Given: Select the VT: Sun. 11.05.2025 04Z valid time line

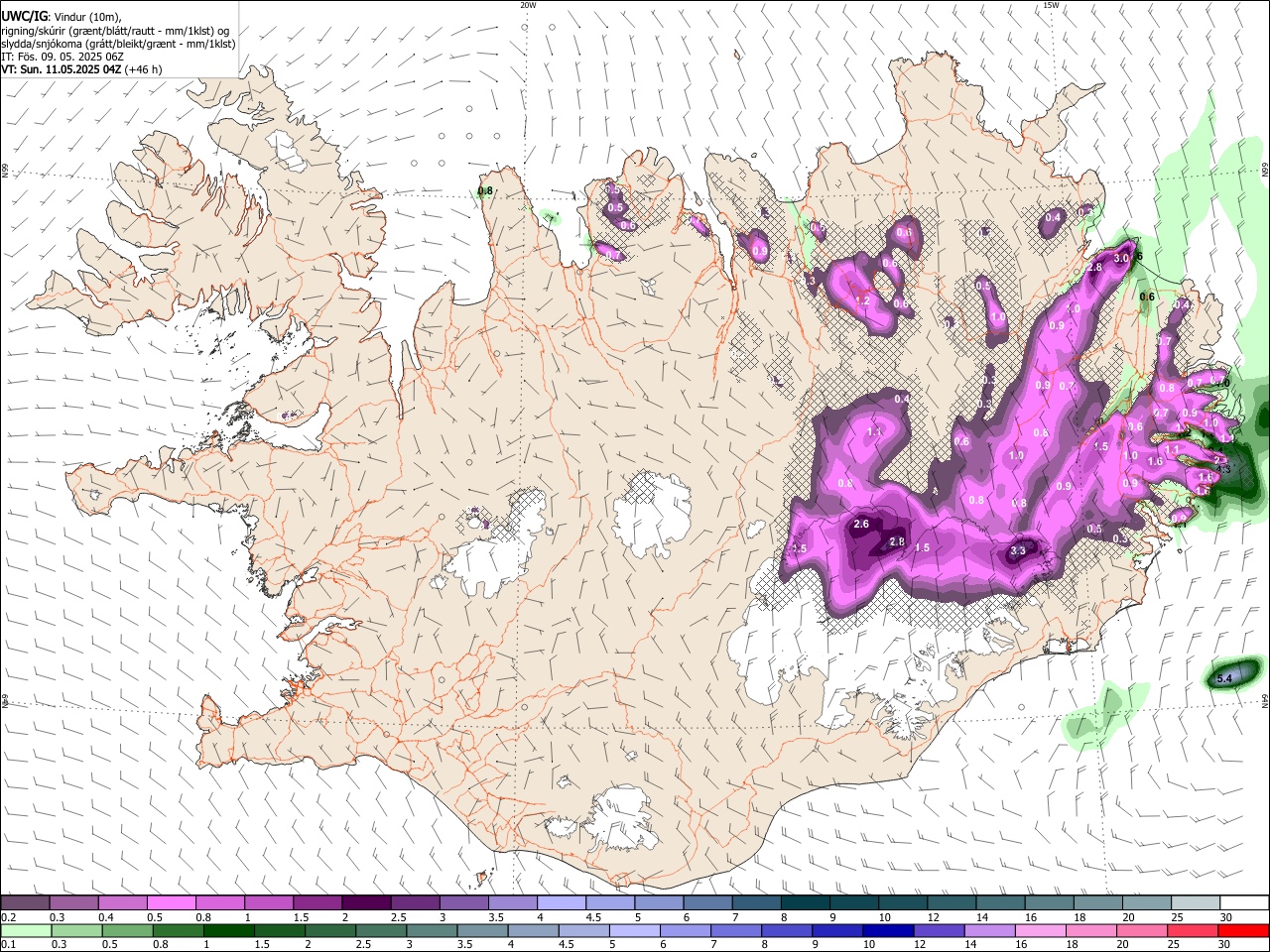Looking at the screenshot, I should (x=81, y=69).
